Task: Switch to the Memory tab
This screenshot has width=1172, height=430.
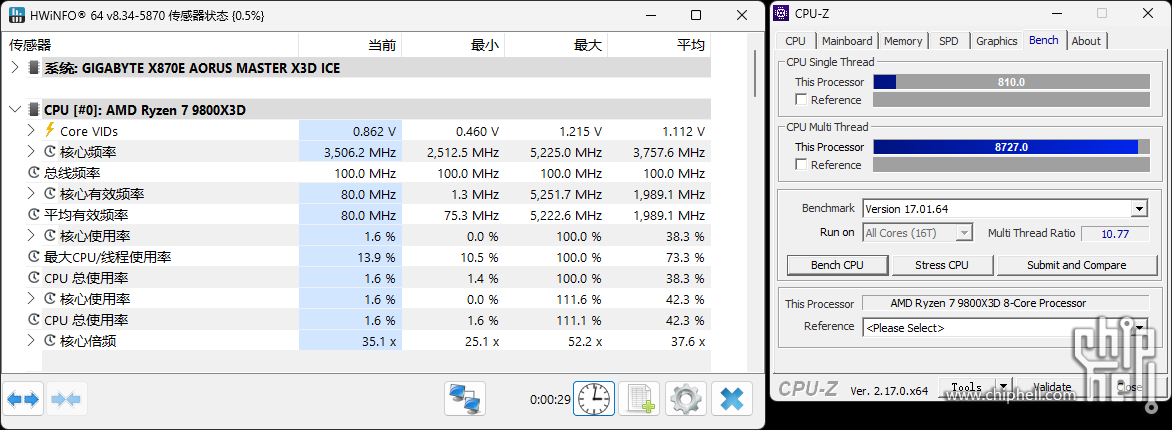Action: coord(903,41)
